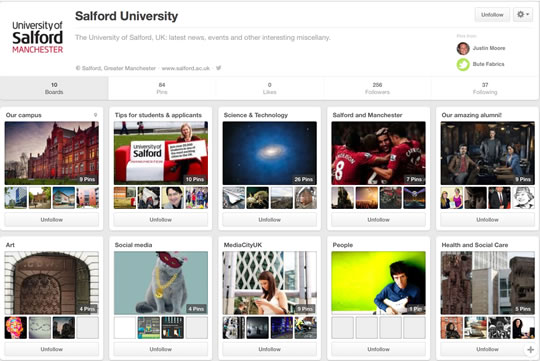This screenshot has width=540, height=361.
Task: Select the Bute Fabrics name link
Action: (488, 64)
